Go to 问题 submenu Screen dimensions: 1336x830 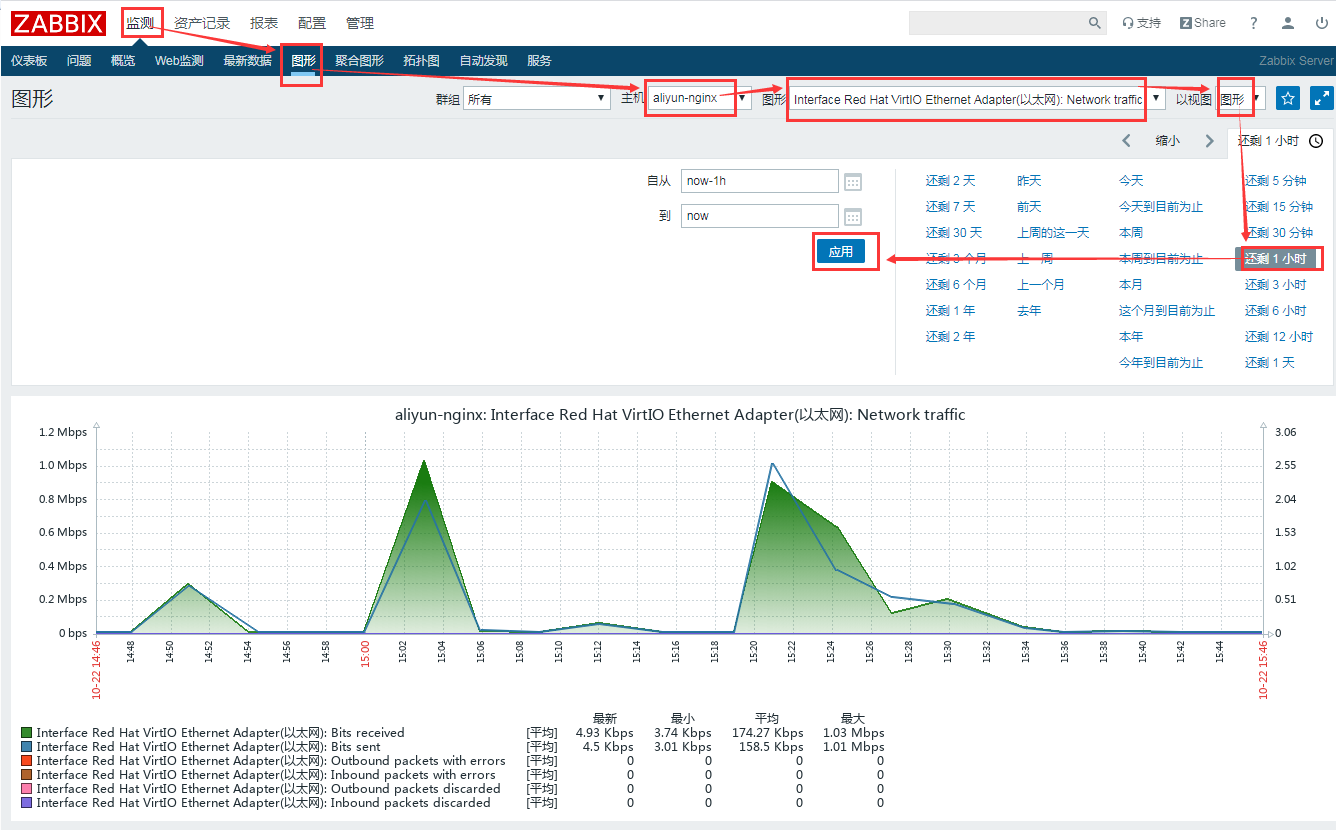point(79,61)
